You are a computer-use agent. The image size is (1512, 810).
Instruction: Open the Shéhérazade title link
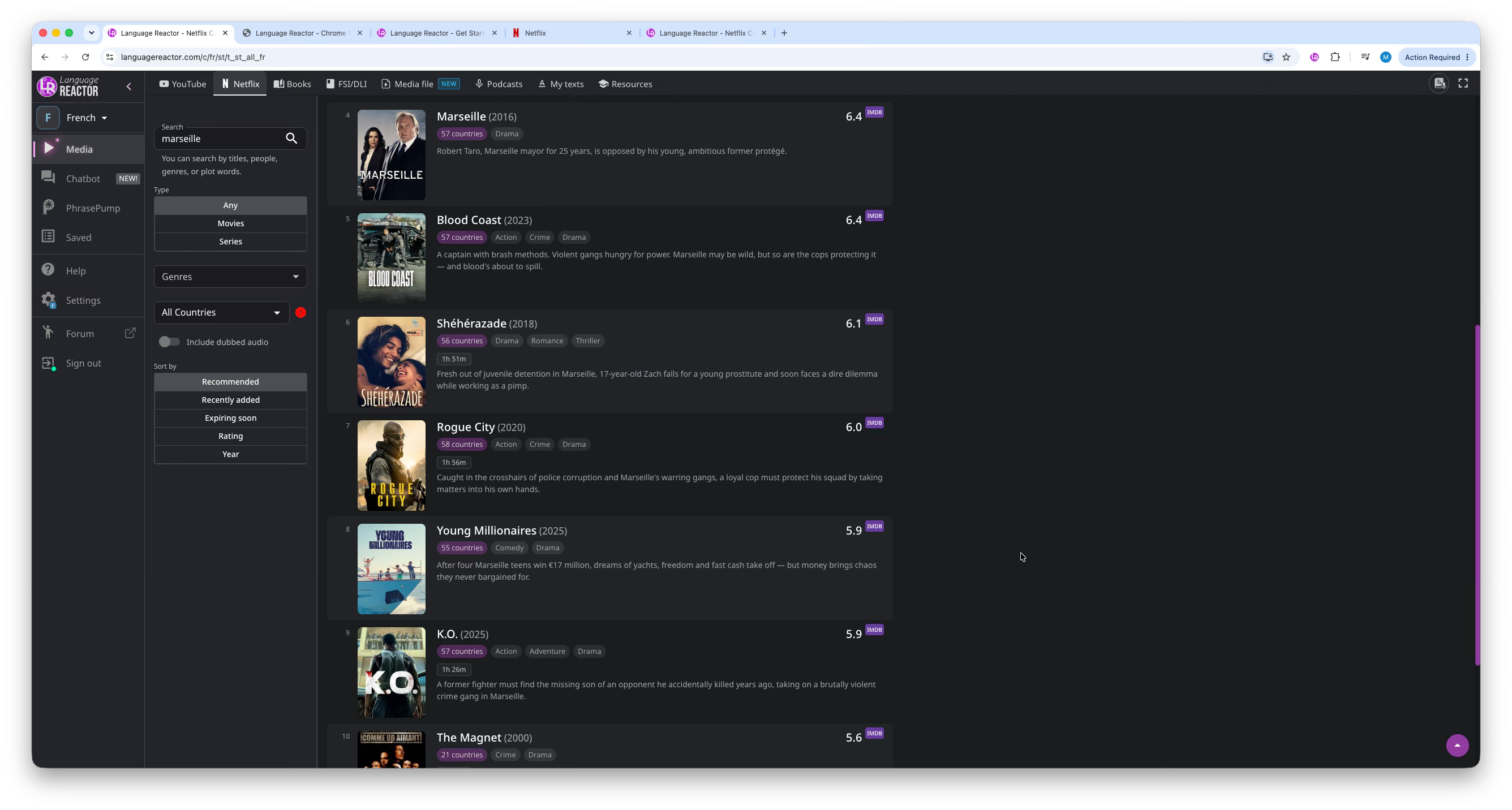(471, 324)
